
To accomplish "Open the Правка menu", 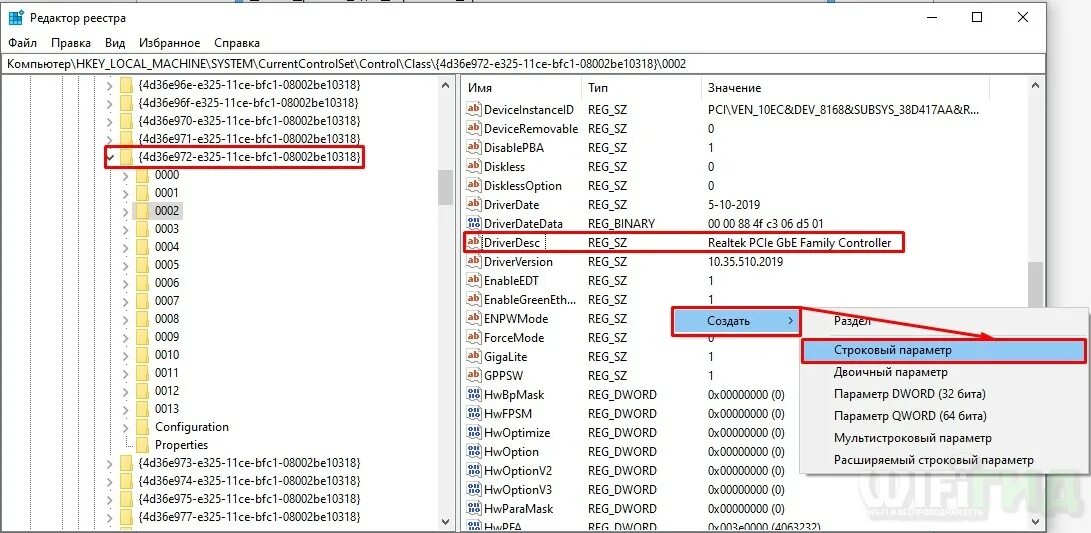I will pyautogui.click(x=71, y=43).
